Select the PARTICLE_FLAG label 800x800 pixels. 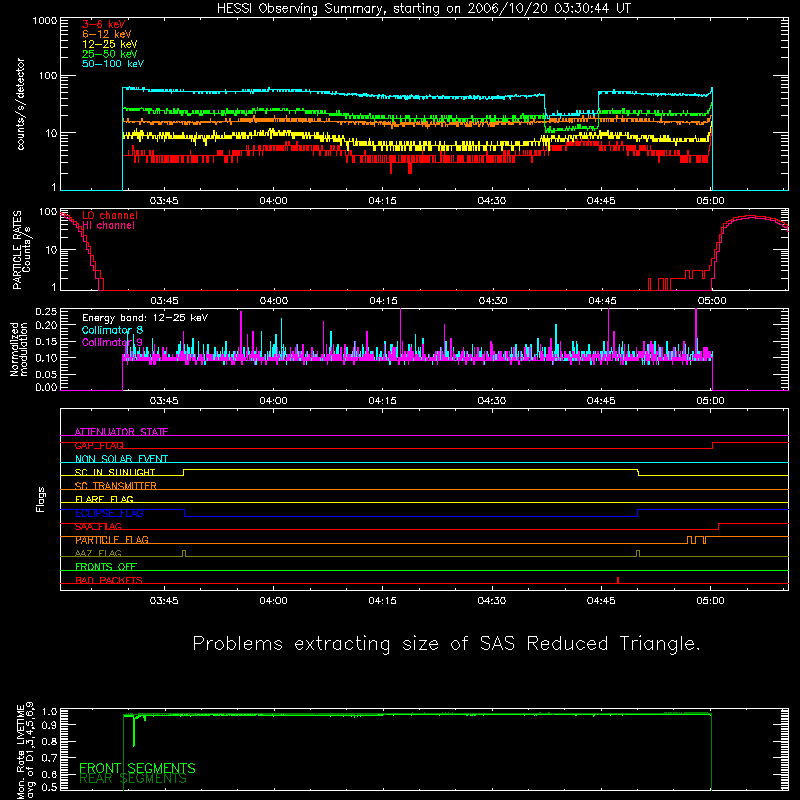pos(112,540)
